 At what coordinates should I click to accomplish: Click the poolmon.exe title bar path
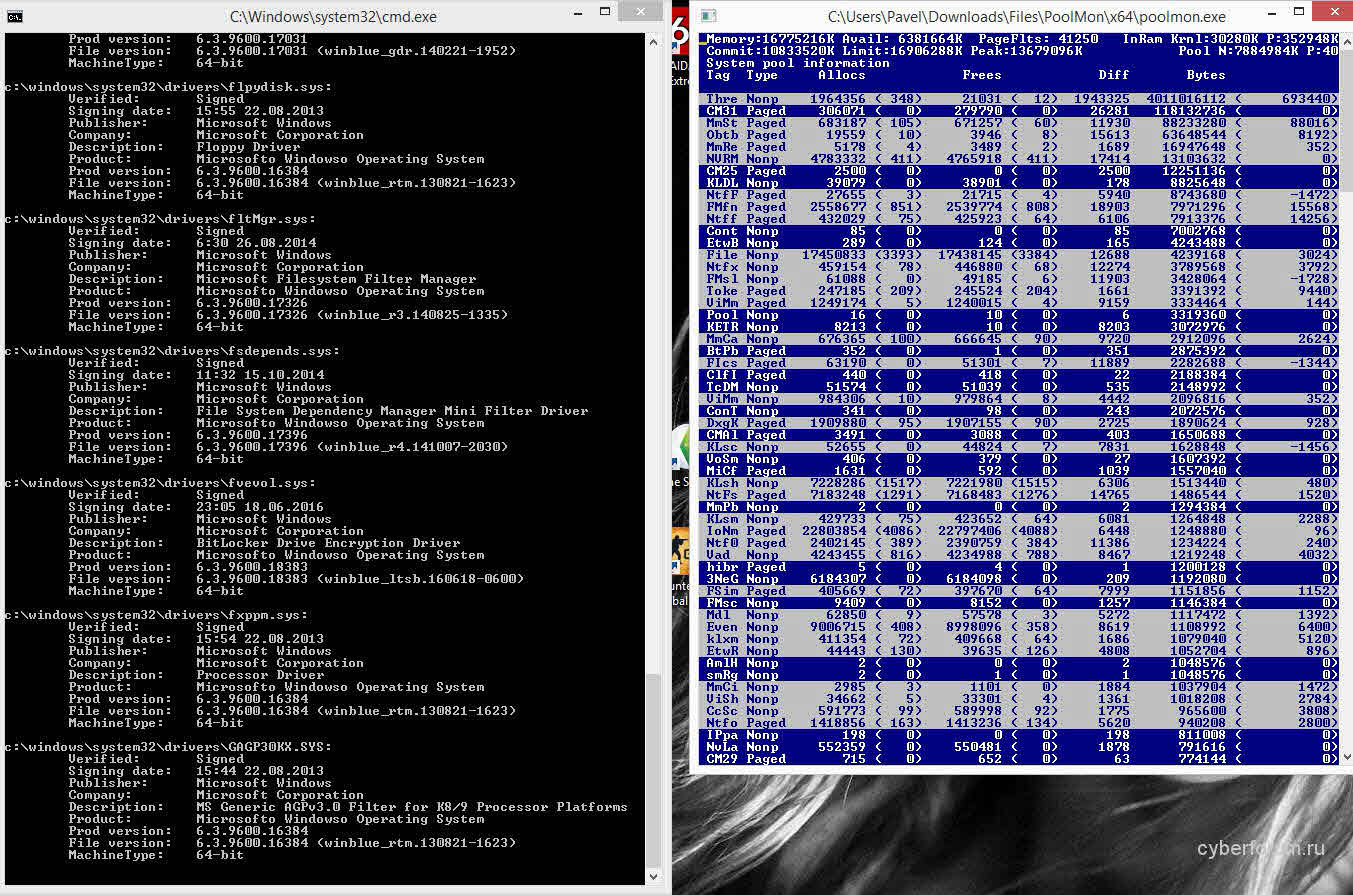point(1026,16)
